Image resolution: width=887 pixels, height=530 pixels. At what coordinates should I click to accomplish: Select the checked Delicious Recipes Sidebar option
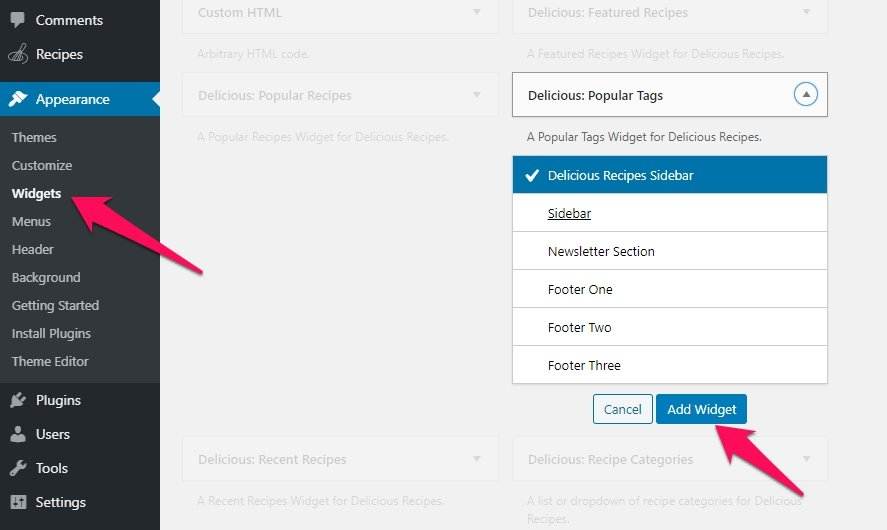click(670, 175)
